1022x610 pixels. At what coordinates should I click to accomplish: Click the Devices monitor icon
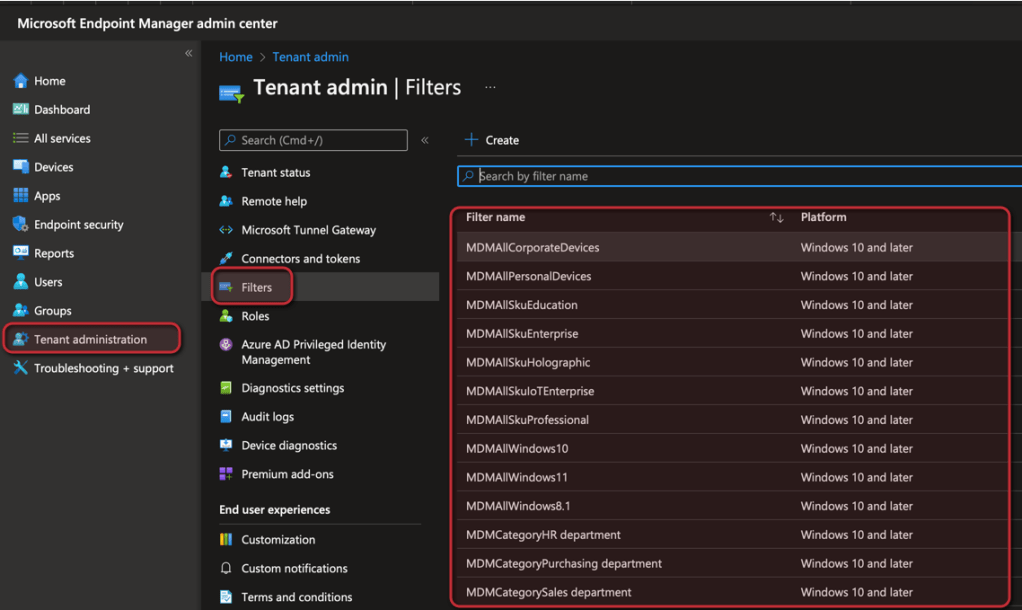(20, 167)
